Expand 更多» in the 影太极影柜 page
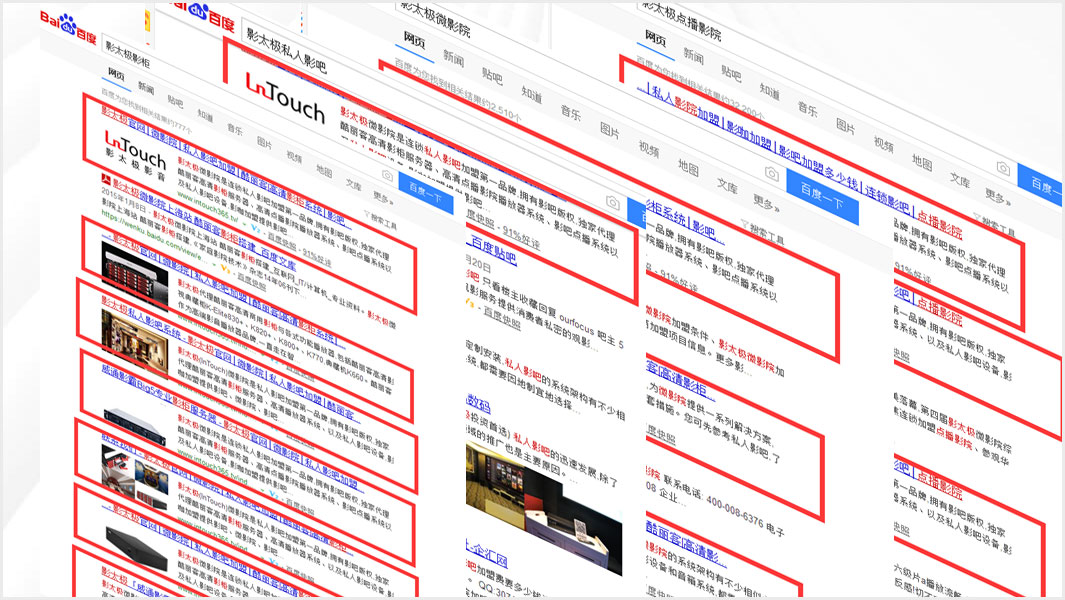The image size is (1065, 600). pos(384,198)
